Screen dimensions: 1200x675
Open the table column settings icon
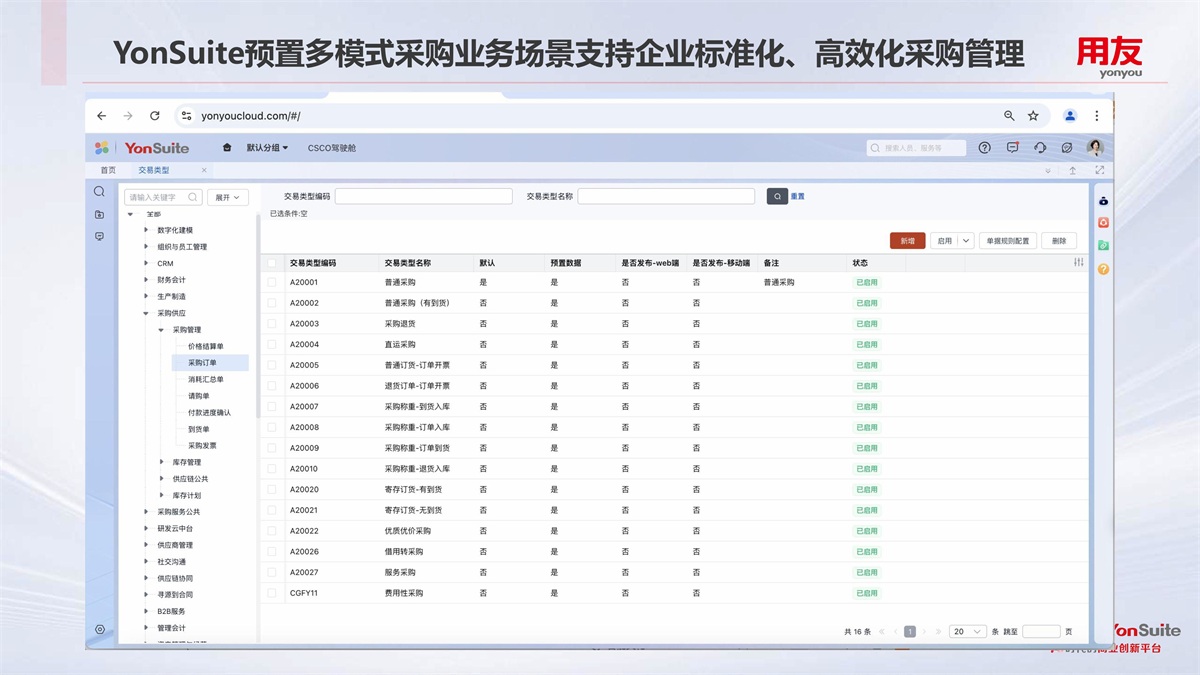[x=1078, y=262]
